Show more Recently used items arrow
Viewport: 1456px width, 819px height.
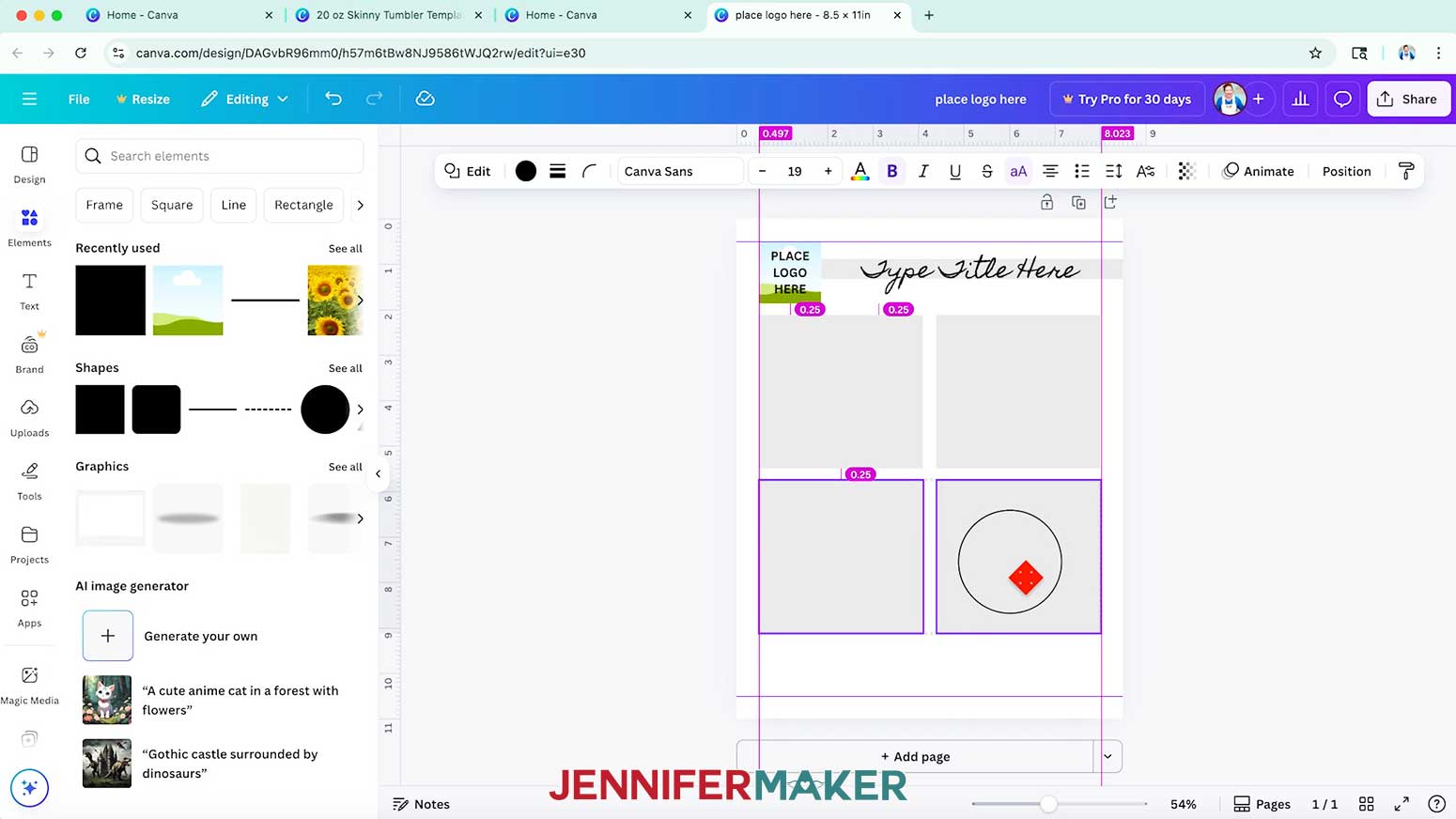360,301
